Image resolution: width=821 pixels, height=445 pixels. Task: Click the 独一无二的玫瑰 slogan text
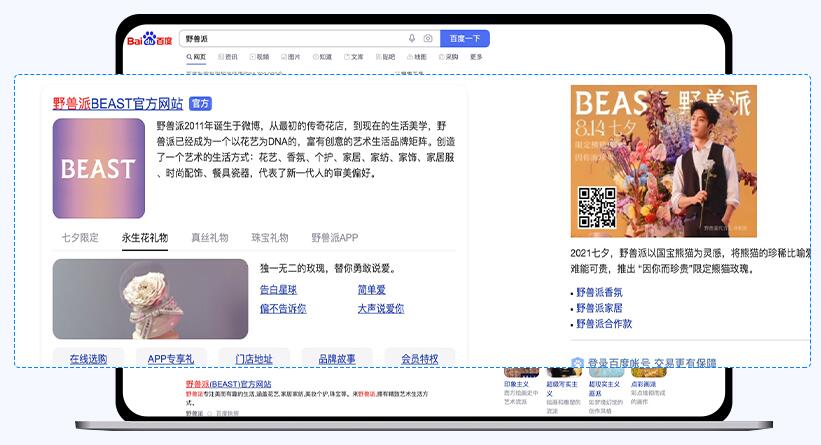329,269
